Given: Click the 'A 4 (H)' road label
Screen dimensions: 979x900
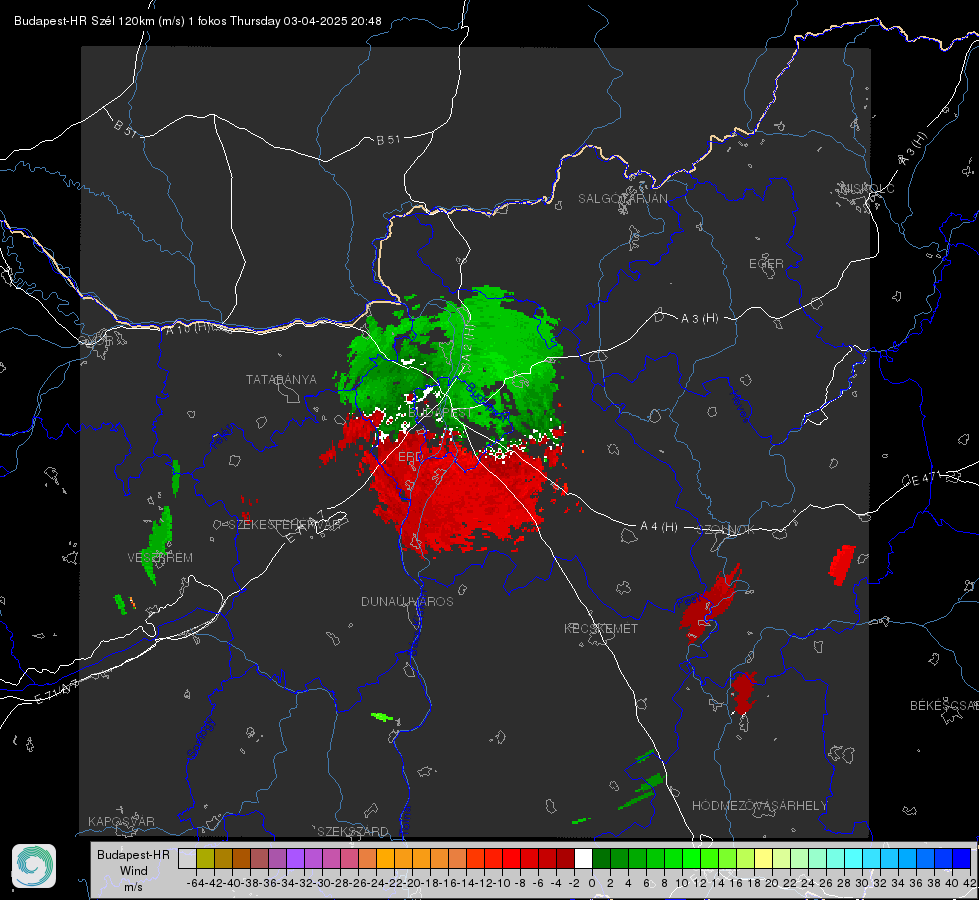Looking at the screenshot, I should tap(659, 527).
